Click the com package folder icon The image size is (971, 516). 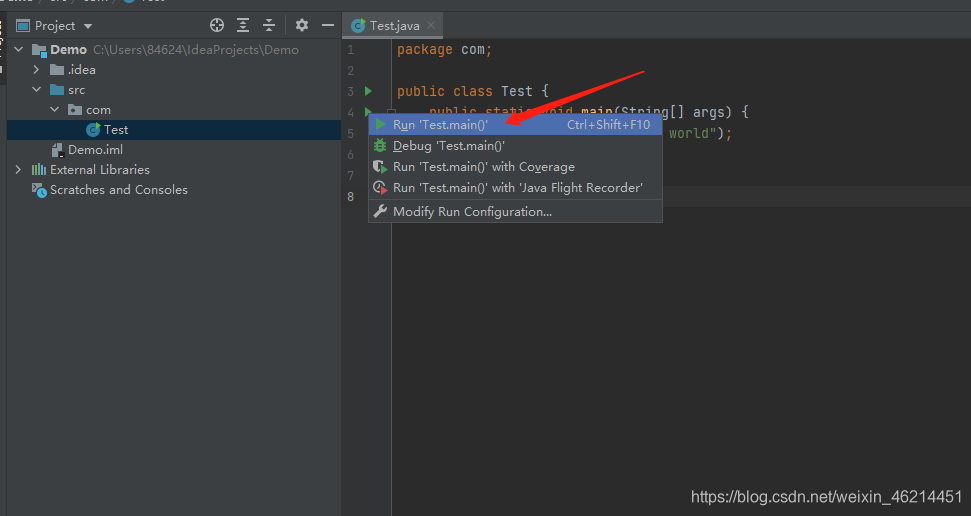coord(75,110)
